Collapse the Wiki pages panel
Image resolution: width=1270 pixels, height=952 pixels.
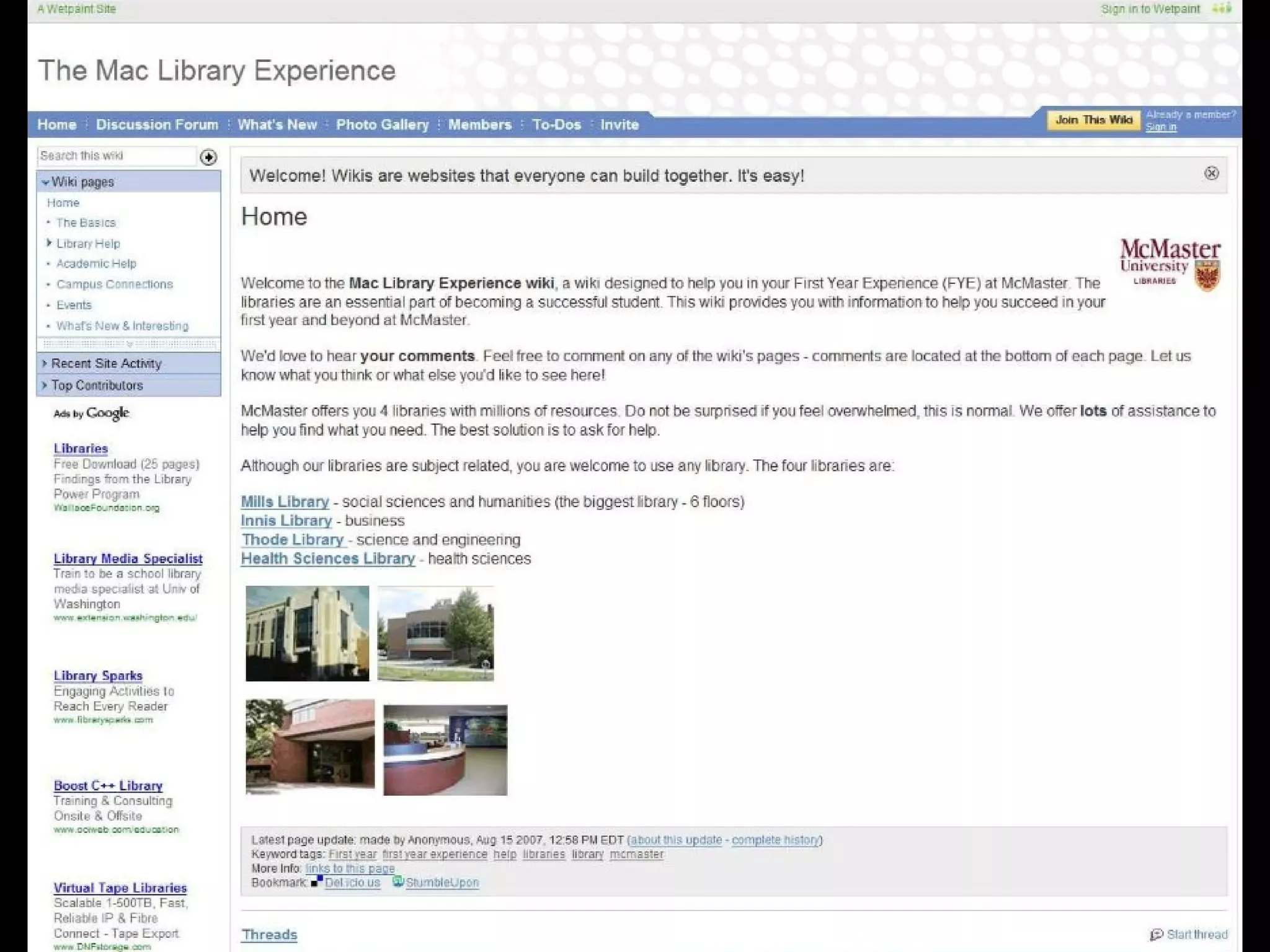pos(45,182)
